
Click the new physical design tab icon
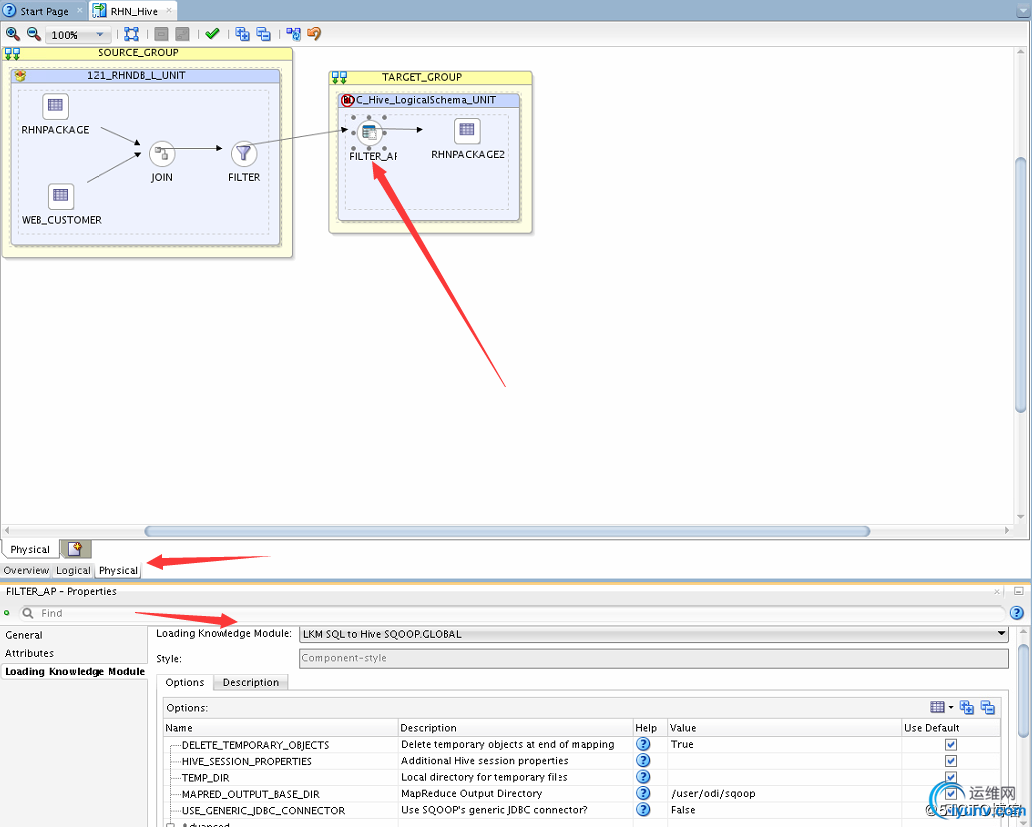[75, 549]
